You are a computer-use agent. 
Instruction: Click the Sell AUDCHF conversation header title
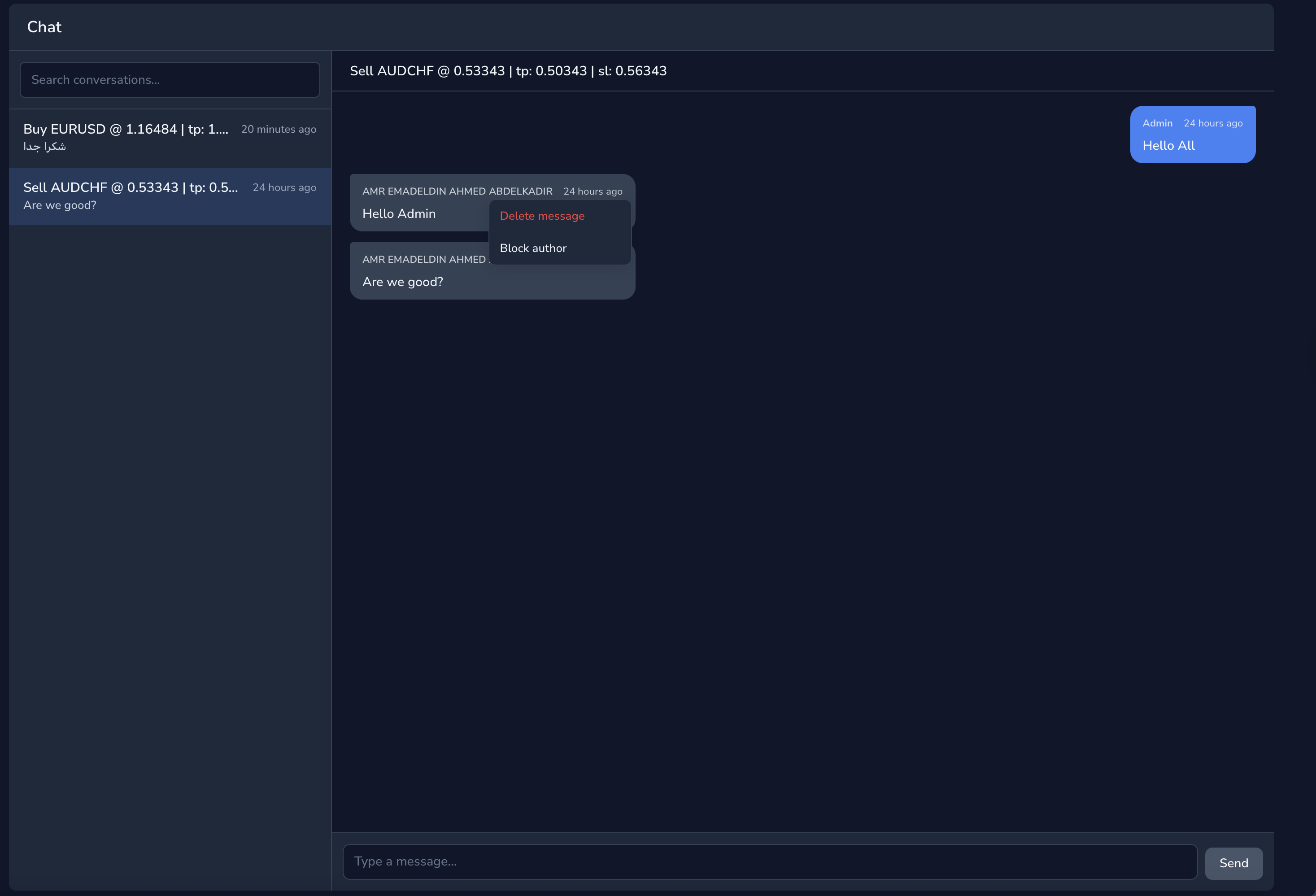508,71
